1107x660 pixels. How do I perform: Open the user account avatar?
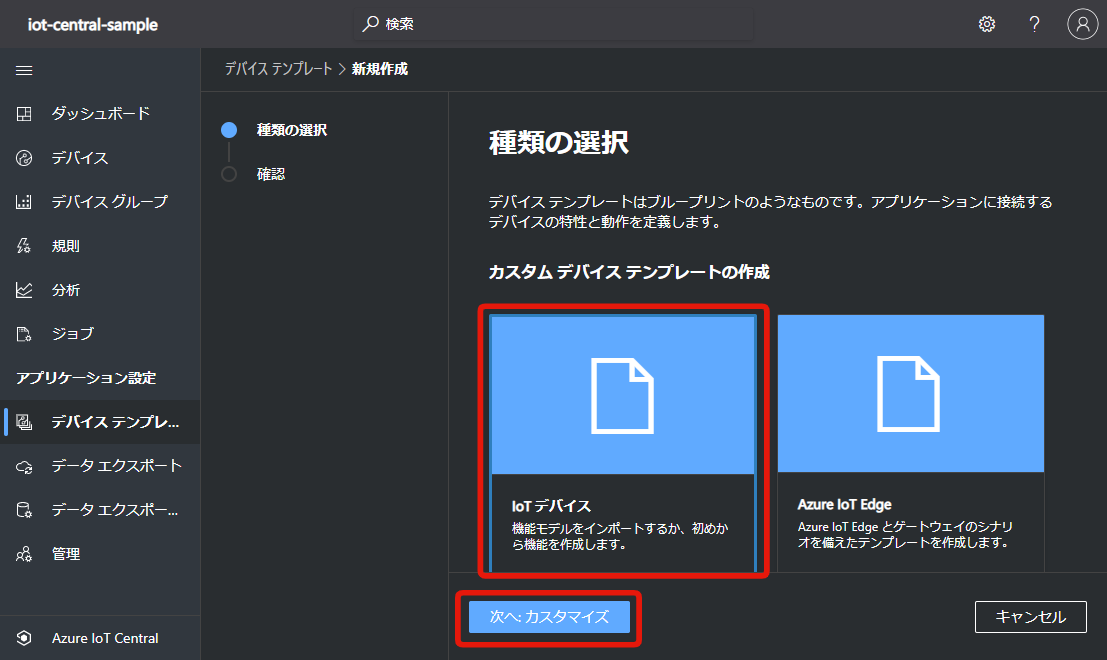coord(1082,24)
